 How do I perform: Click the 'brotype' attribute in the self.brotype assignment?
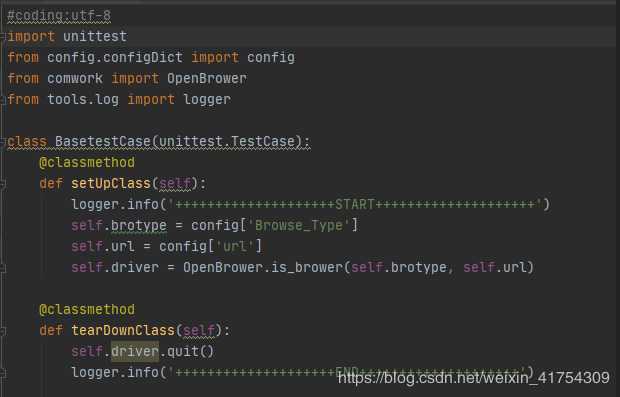tap(139, 225)
